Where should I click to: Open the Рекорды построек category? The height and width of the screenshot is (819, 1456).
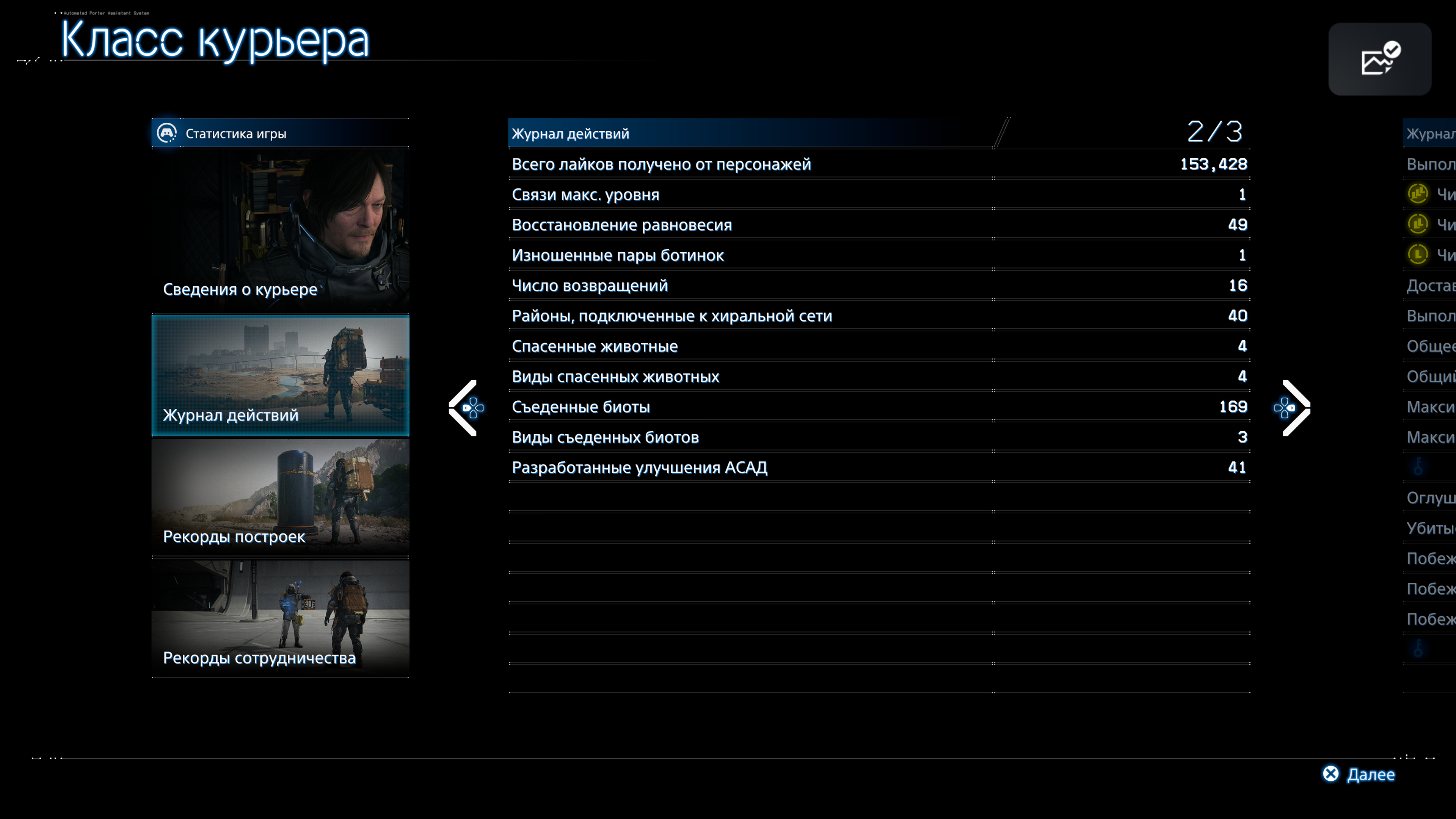point(280,497)
